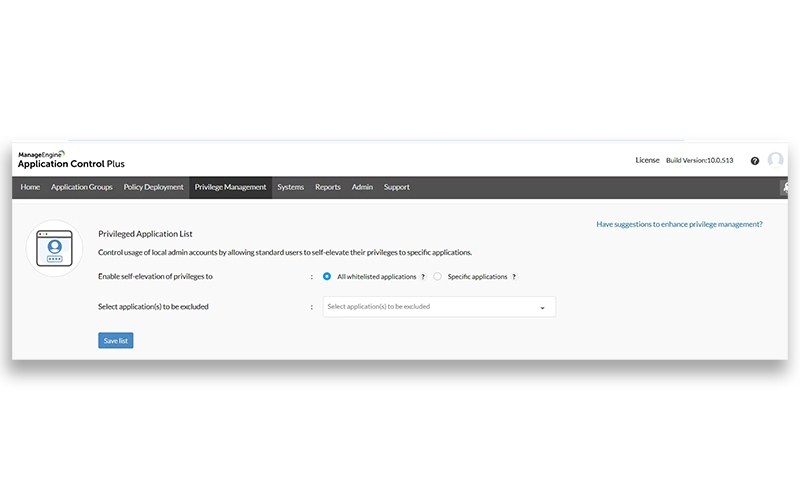Expand the excluded applications dropdown arrow

click(542, 308)
